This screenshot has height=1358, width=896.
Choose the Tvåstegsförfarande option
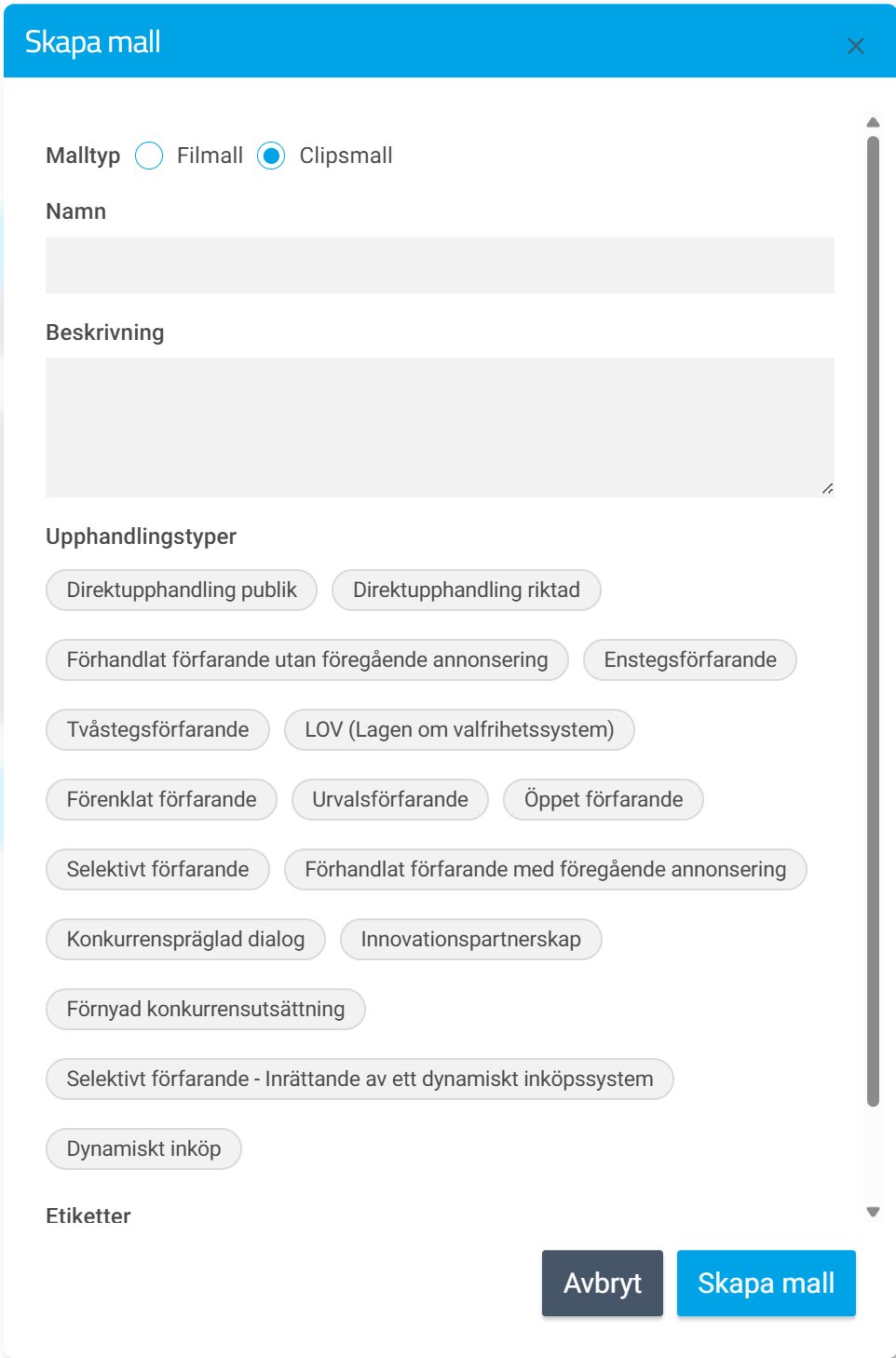pyautogui.click(x=157, y=729)
